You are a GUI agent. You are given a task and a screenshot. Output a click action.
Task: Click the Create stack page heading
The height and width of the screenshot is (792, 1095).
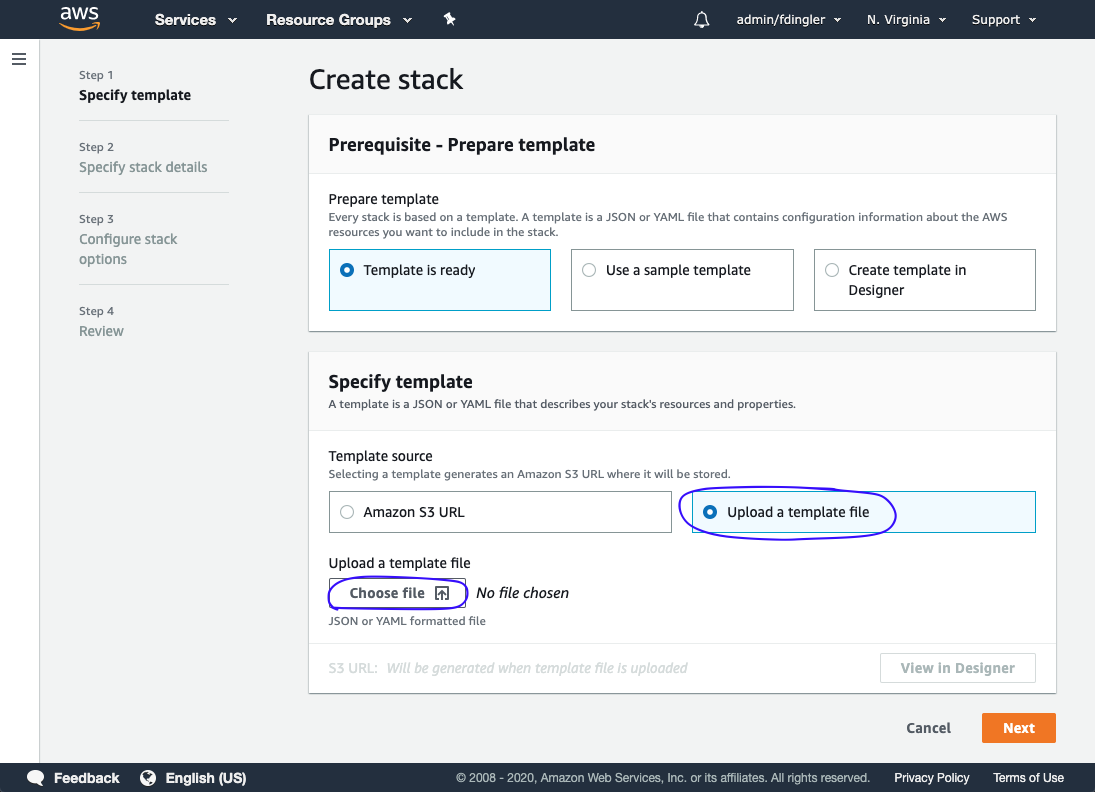click(x=386, y=80)
